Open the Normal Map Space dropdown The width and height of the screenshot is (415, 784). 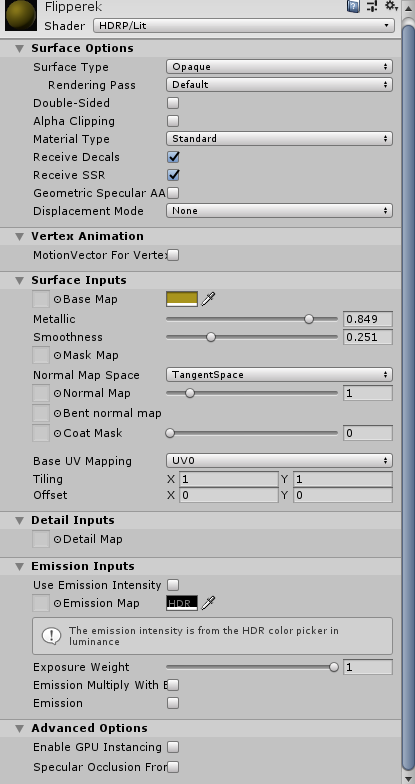[279, 374]
